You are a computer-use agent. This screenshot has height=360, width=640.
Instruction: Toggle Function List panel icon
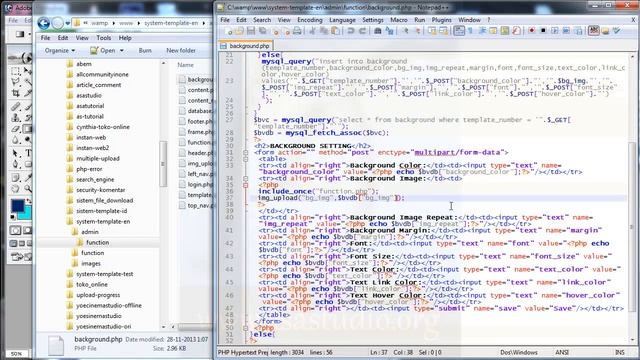pyautogui.click(x=516, y=31)
